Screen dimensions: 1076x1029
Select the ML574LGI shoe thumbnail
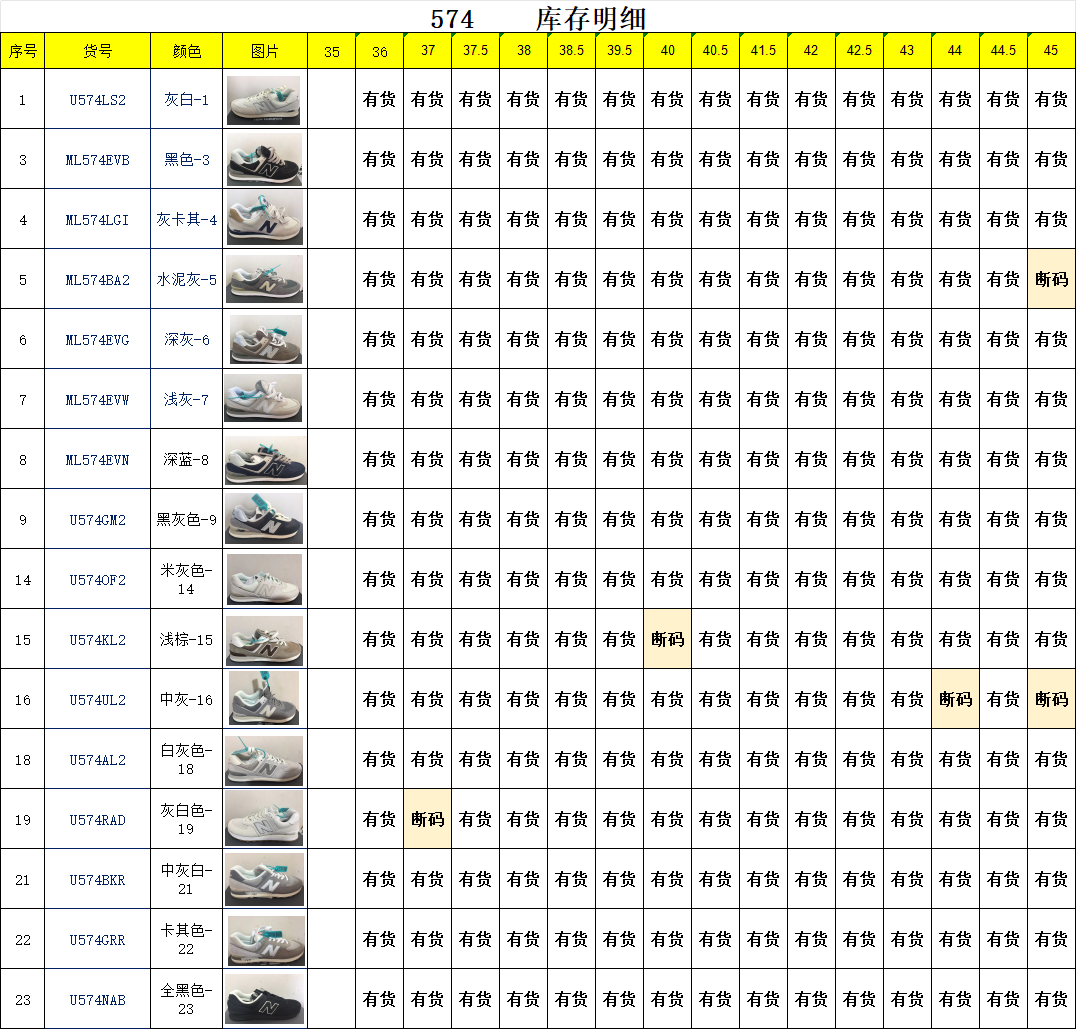tap(265, 218)
